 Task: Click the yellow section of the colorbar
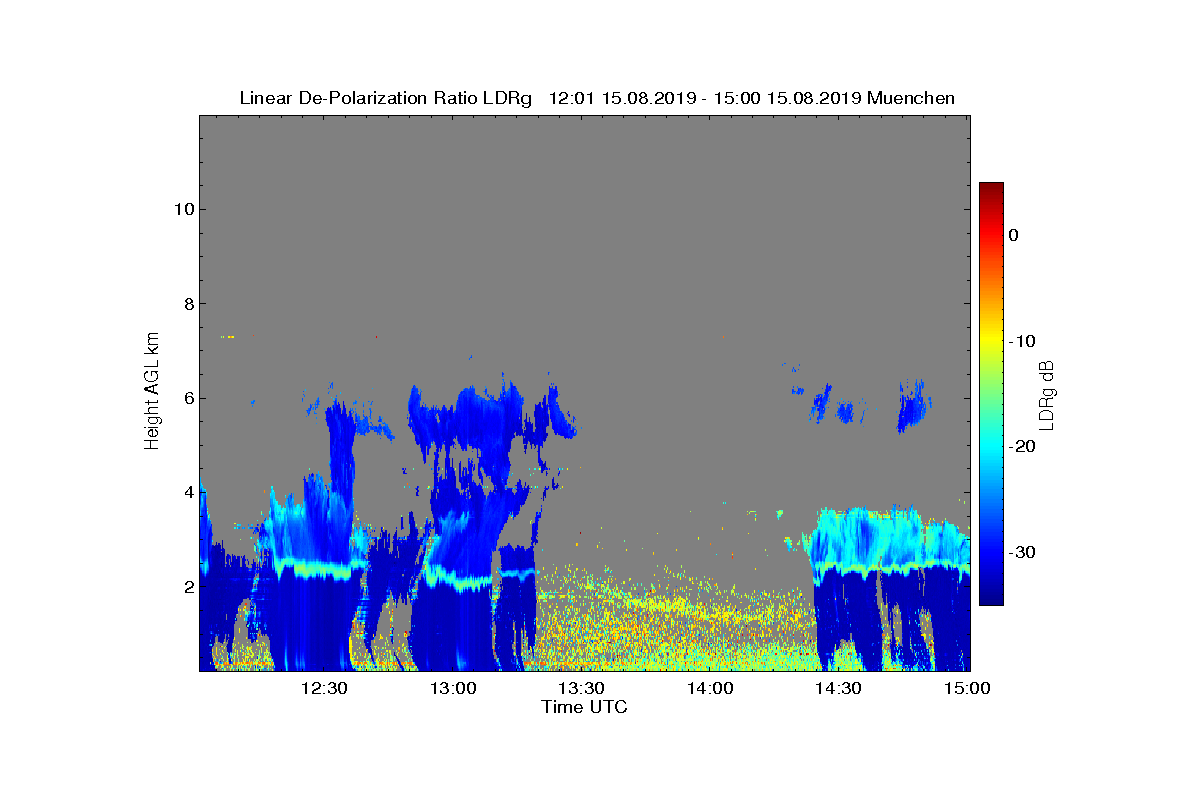991,341
